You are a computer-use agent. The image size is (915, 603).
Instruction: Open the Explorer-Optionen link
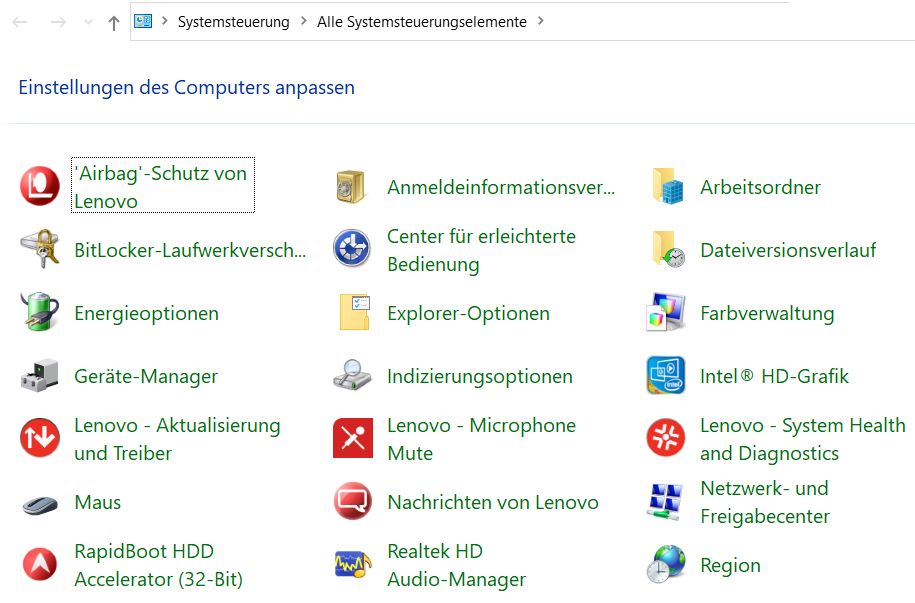click(468, 313)
